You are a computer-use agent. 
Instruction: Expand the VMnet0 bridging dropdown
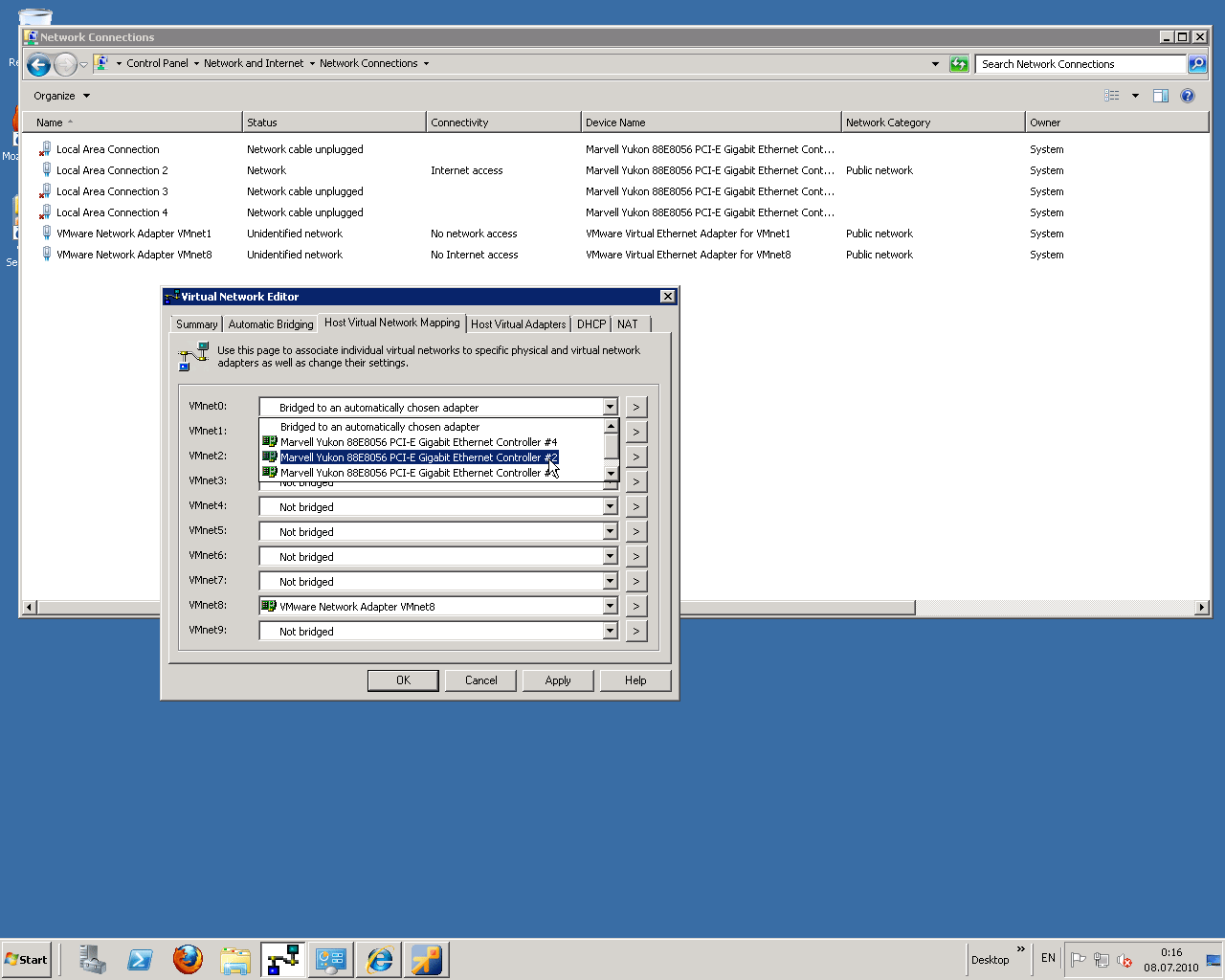tap(610, 407)
